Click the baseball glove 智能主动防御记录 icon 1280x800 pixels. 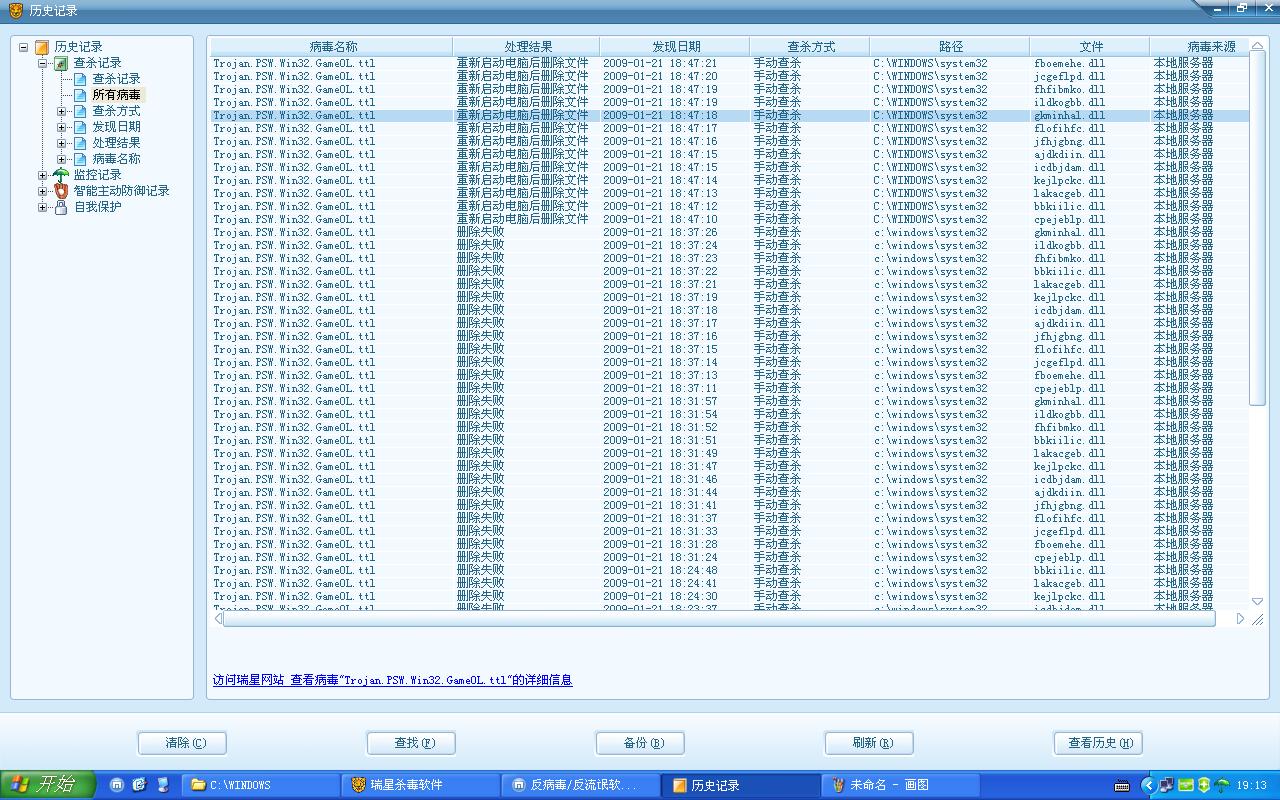pos(61,191)
